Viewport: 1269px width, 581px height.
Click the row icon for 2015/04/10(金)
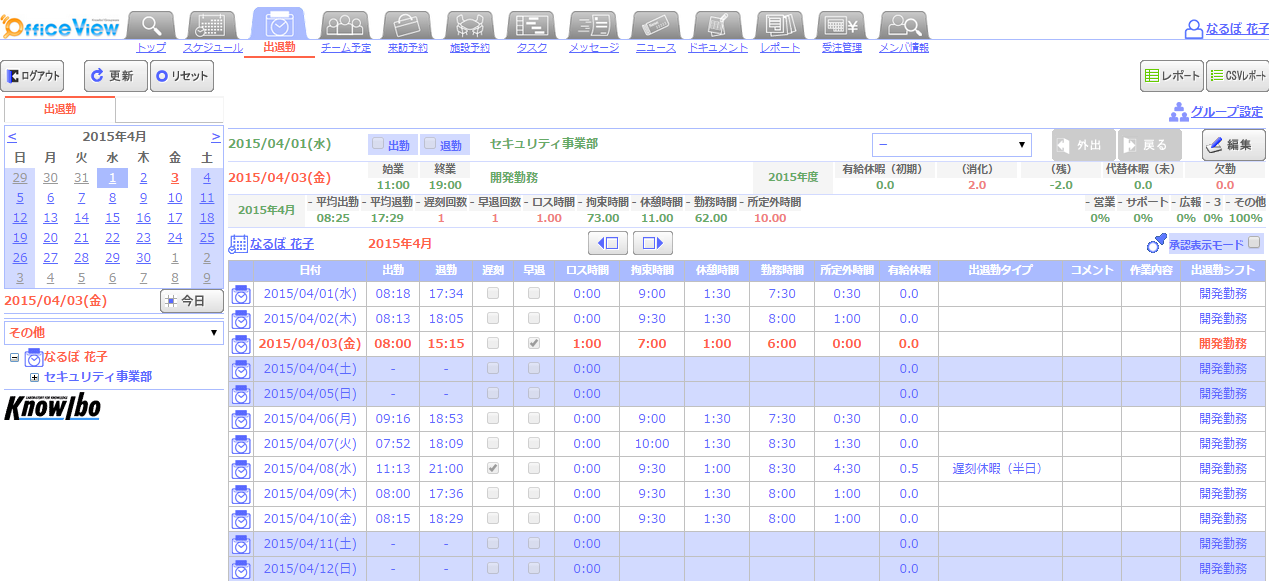[x=241, y=519]
